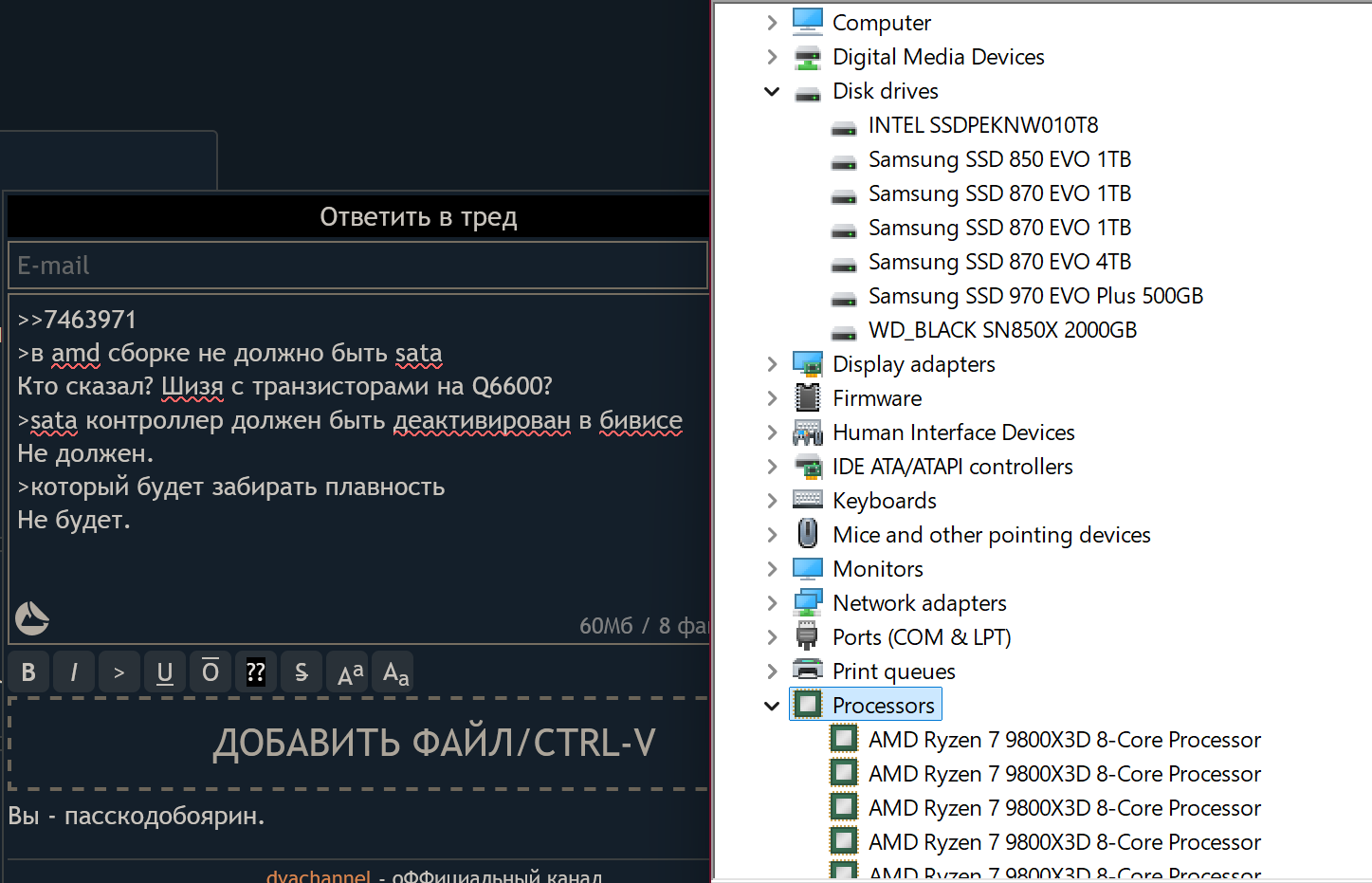Click the E-mail input field
The height and width of the screenshot is (883, 1372).
tap(358, 266)
